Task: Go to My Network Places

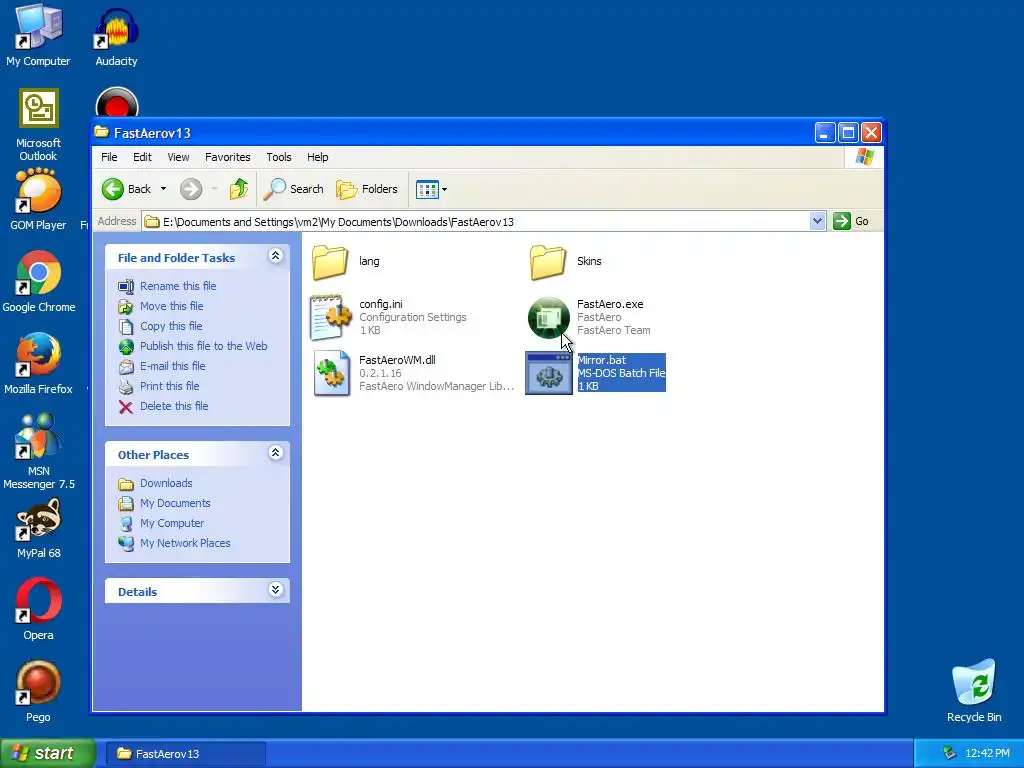Action: pos(185,543)
